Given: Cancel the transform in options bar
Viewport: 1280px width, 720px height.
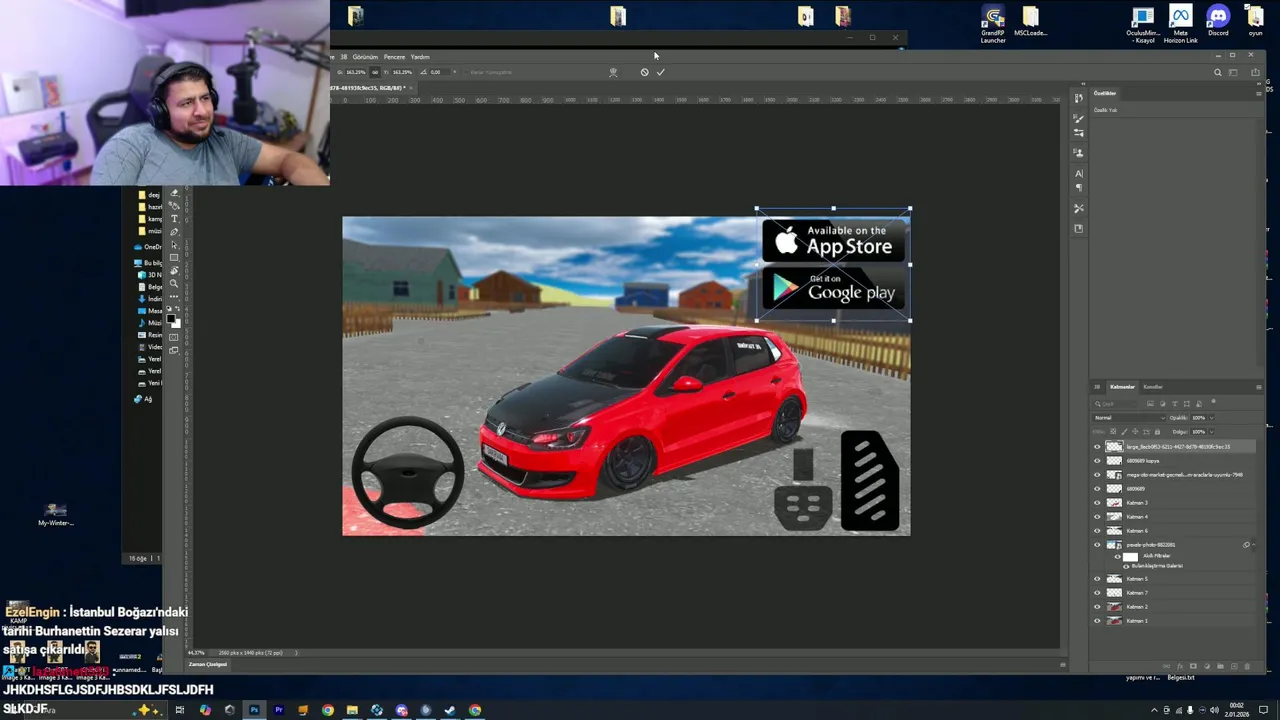Looking at the screenshot, I should [644, 72].
